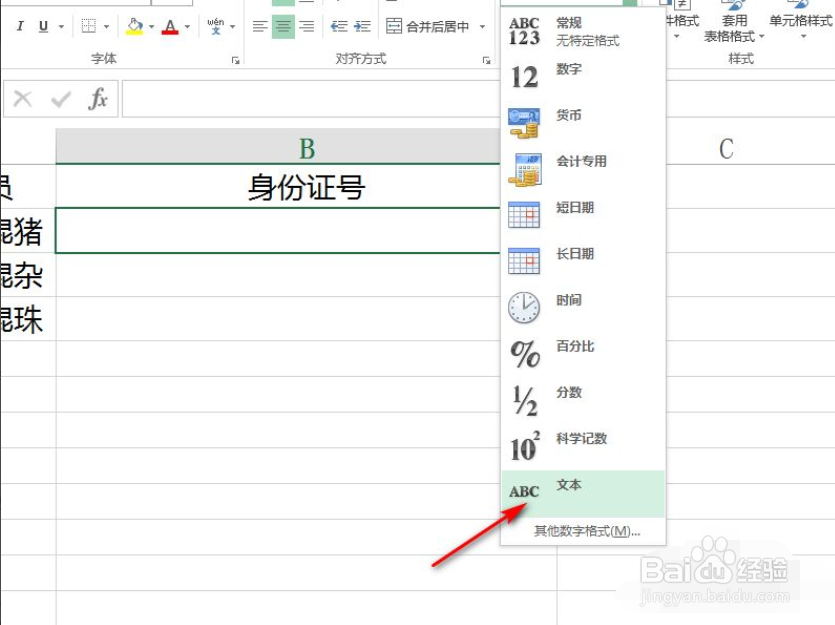This screenshot has width=835, height=625.
Task: Apply center alignment
Action: tap(281, 26)
